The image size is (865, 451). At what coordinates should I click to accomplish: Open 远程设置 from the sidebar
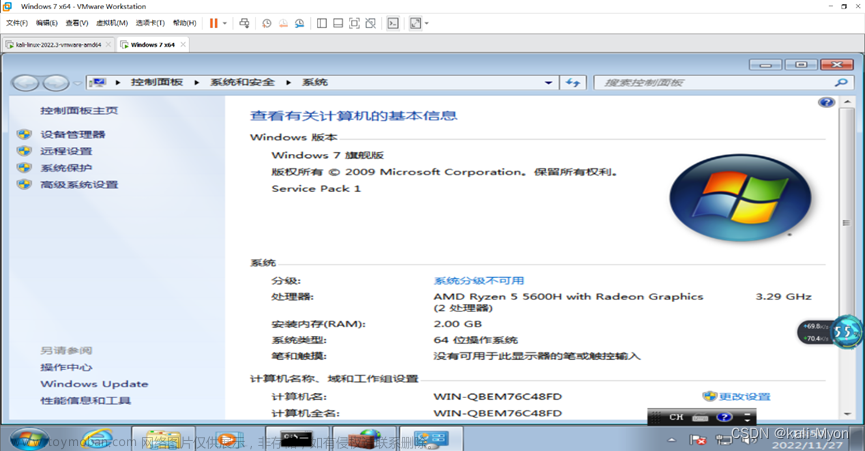66,151
